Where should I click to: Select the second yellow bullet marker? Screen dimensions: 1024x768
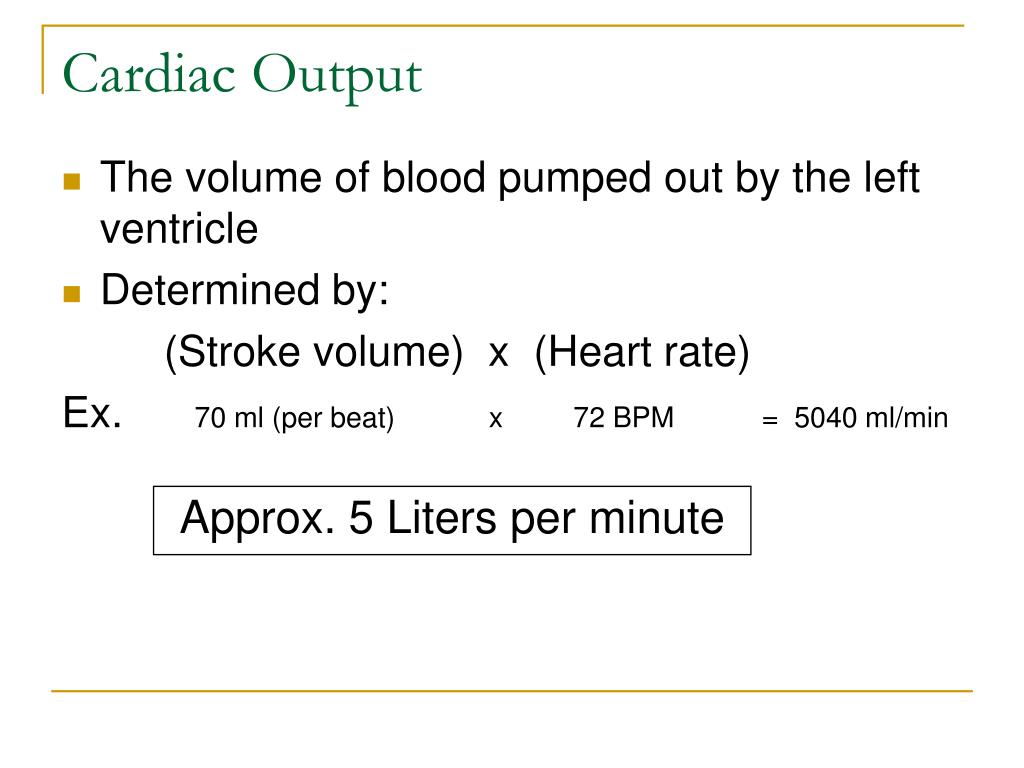pyautogui.click(x=72, y=294)
